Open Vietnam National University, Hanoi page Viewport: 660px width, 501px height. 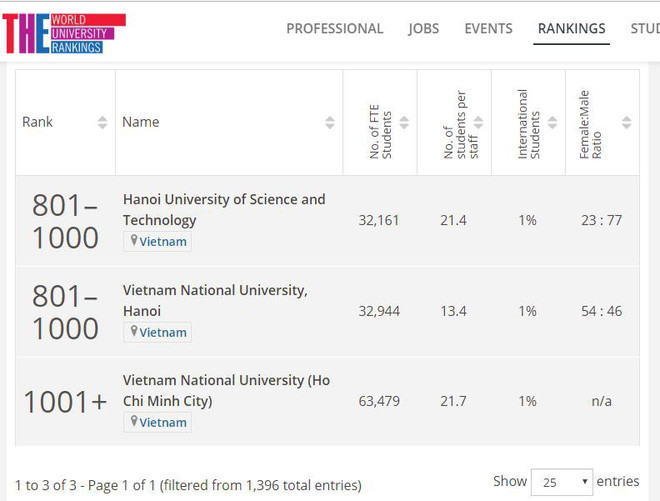215,299
